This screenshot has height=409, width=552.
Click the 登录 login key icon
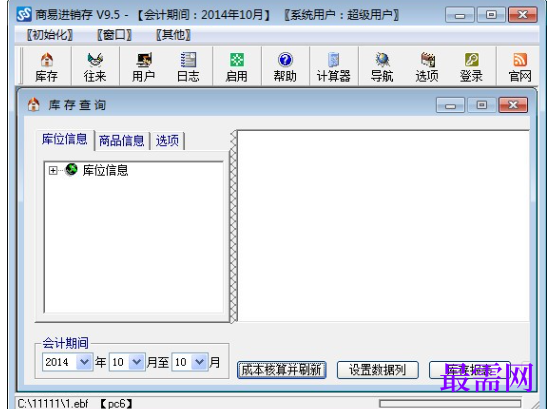pos(471,67)
